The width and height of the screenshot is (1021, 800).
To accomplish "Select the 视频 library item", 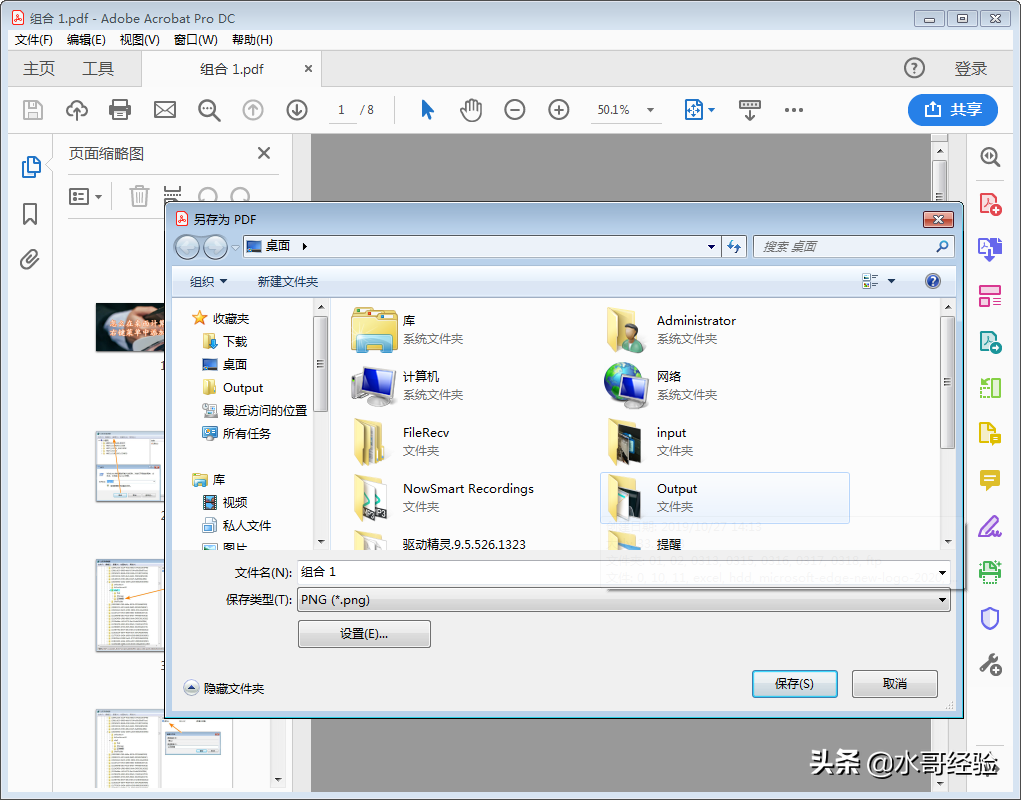I will pos(225,502).
